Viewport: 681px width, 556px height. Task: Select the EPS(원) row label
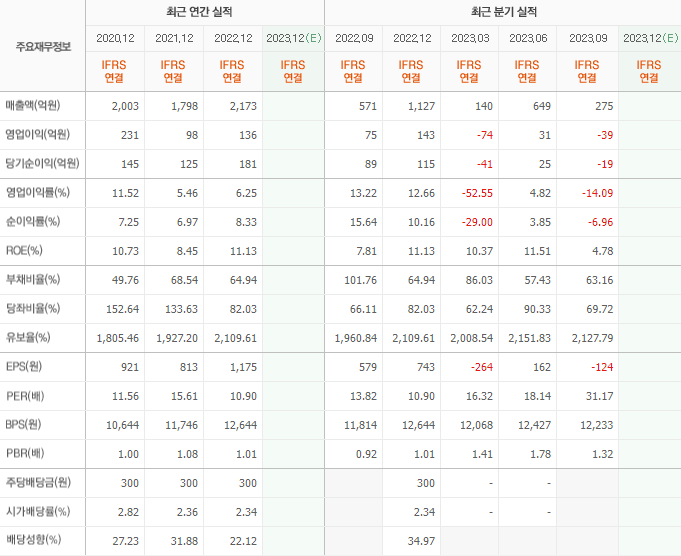[x=24, y=367]
